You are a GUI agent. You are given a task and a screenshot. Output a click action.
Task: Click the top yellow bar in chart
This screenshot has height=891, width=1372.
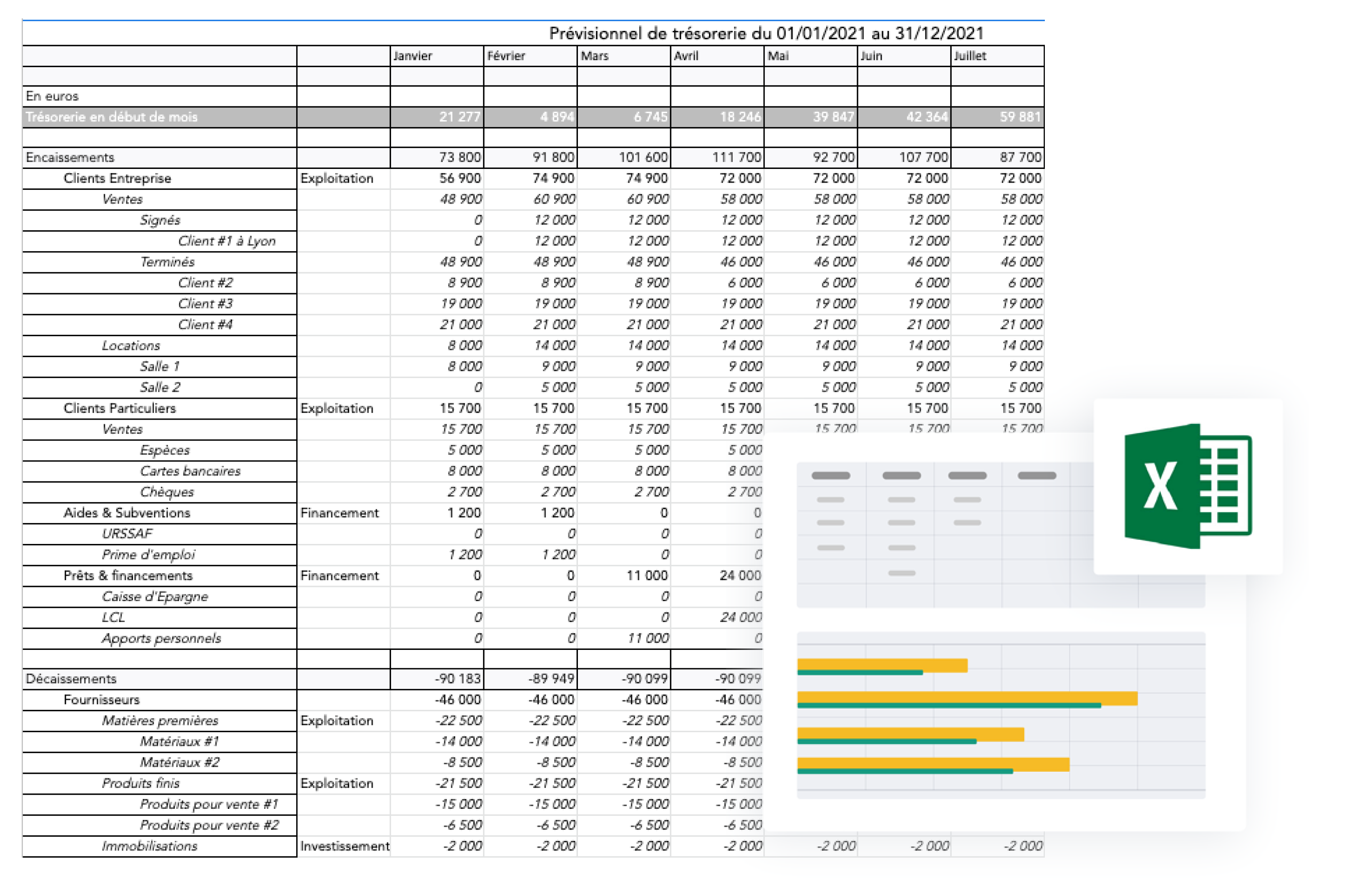883,665
